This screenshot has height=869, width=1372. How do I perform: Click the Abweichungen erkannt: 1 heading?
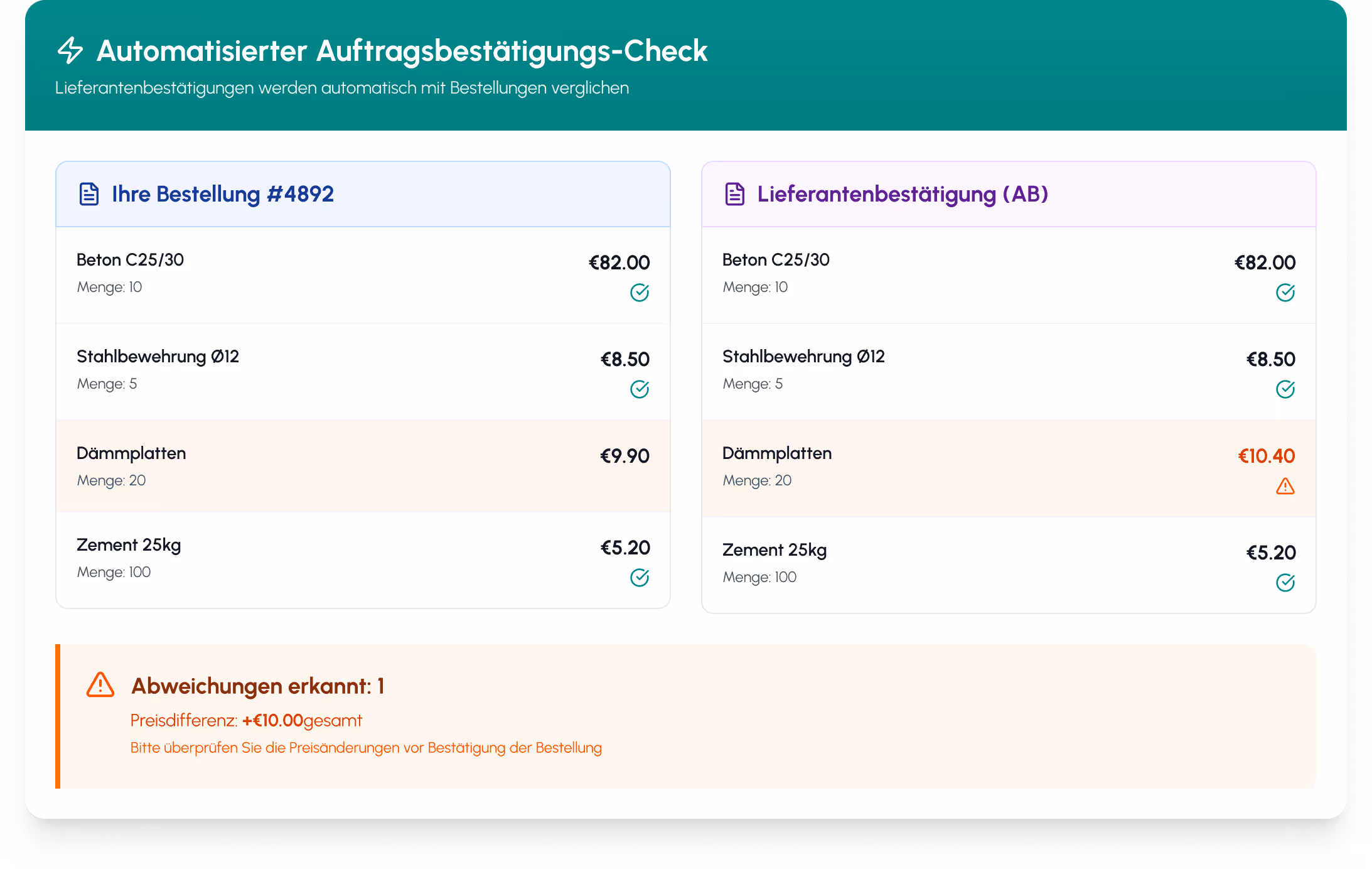tap(257, 686)
